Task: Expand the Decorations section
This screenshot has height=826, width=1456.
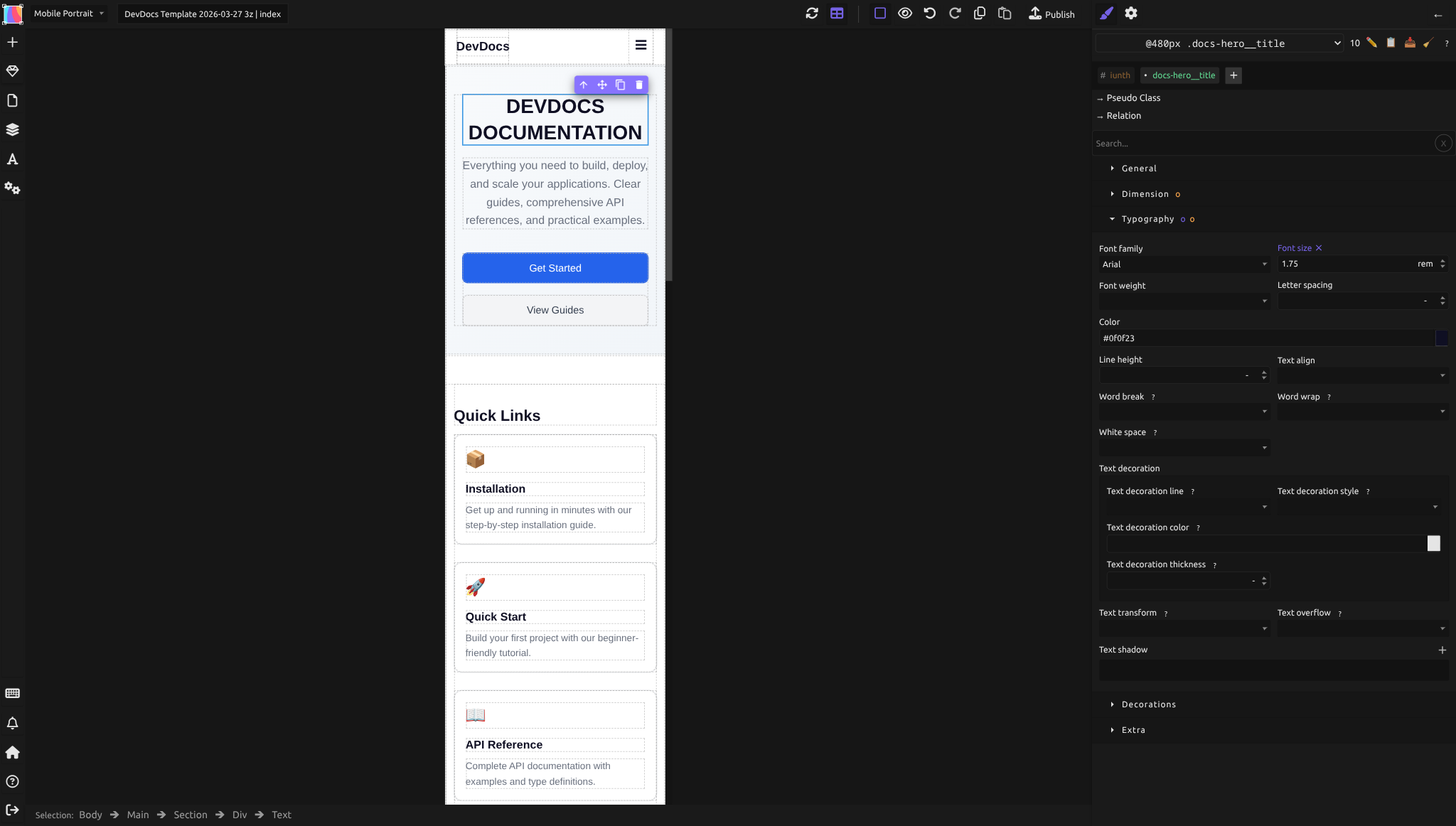Action: coord(1147,704)
